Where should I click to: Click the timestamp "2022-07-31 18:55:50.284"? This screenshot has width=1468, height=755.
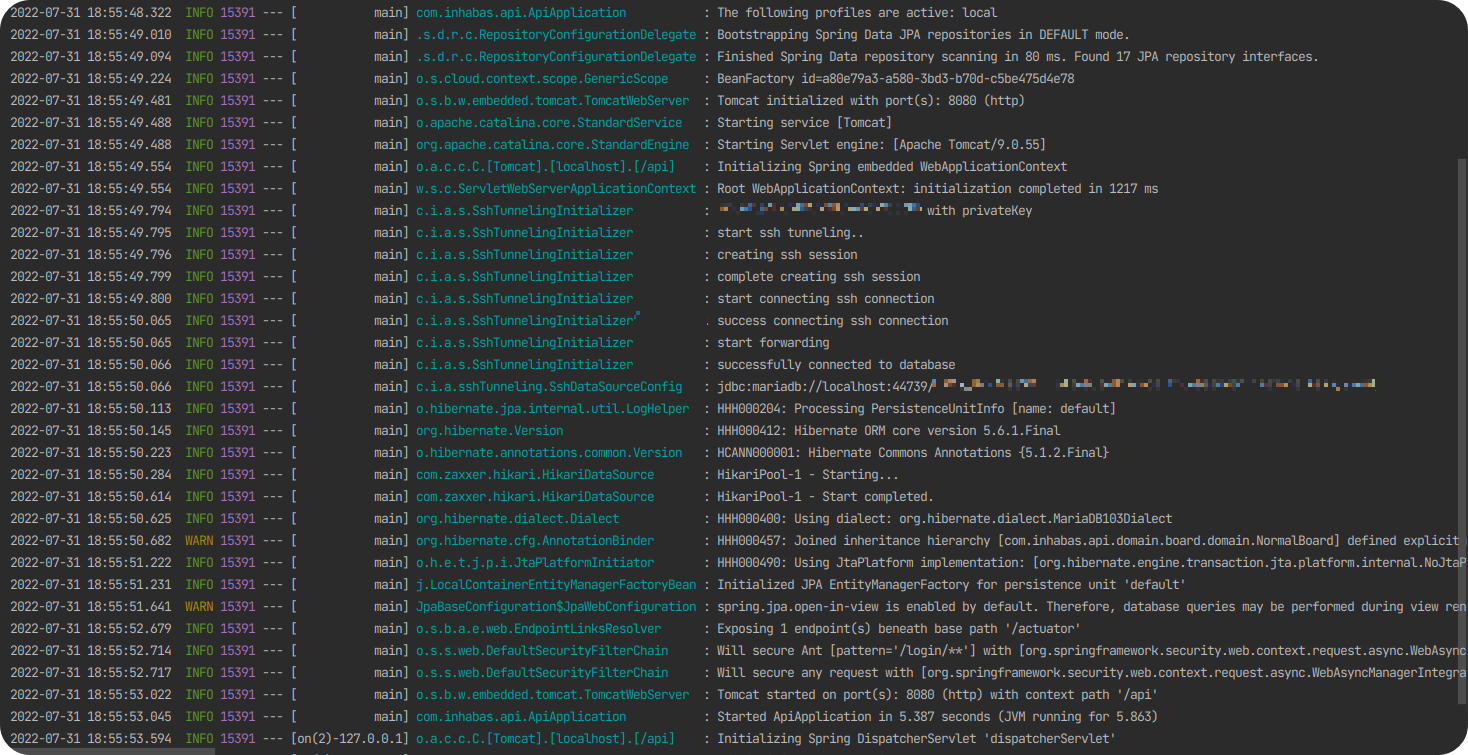pyautogui.click(x=90, y=475)
